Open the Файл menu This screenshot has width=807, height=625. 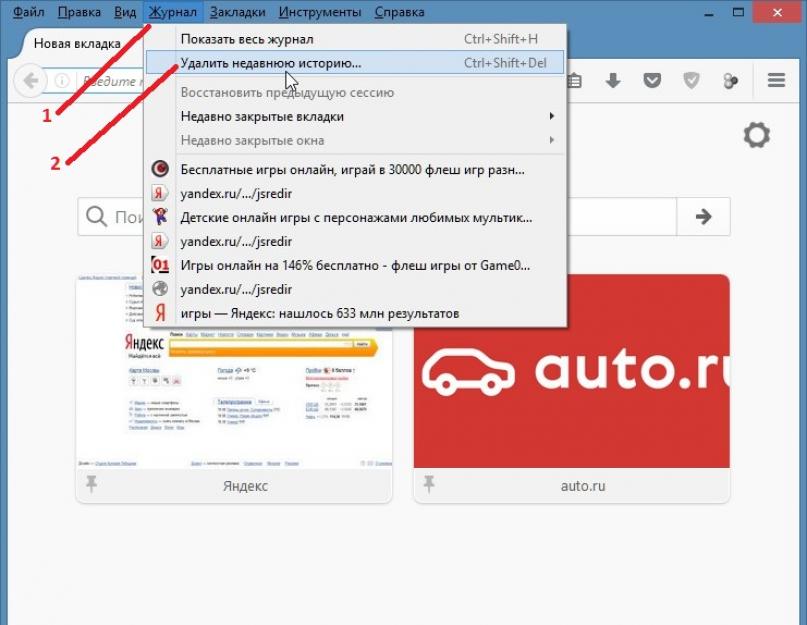pos(28,12)
